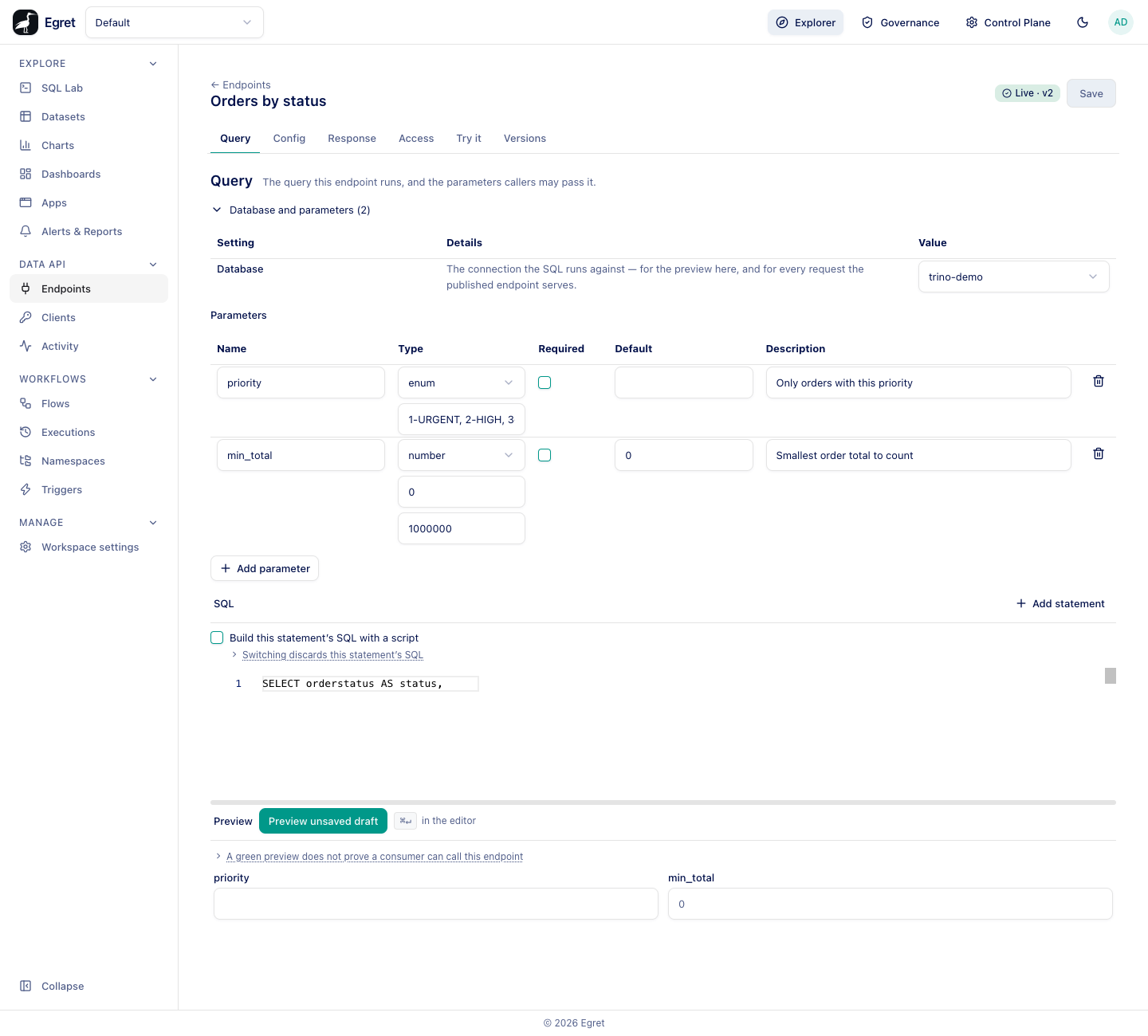Open Apps in the sidebar
This screenshot has width=1148, height=1036.
[x=88, y=202]
